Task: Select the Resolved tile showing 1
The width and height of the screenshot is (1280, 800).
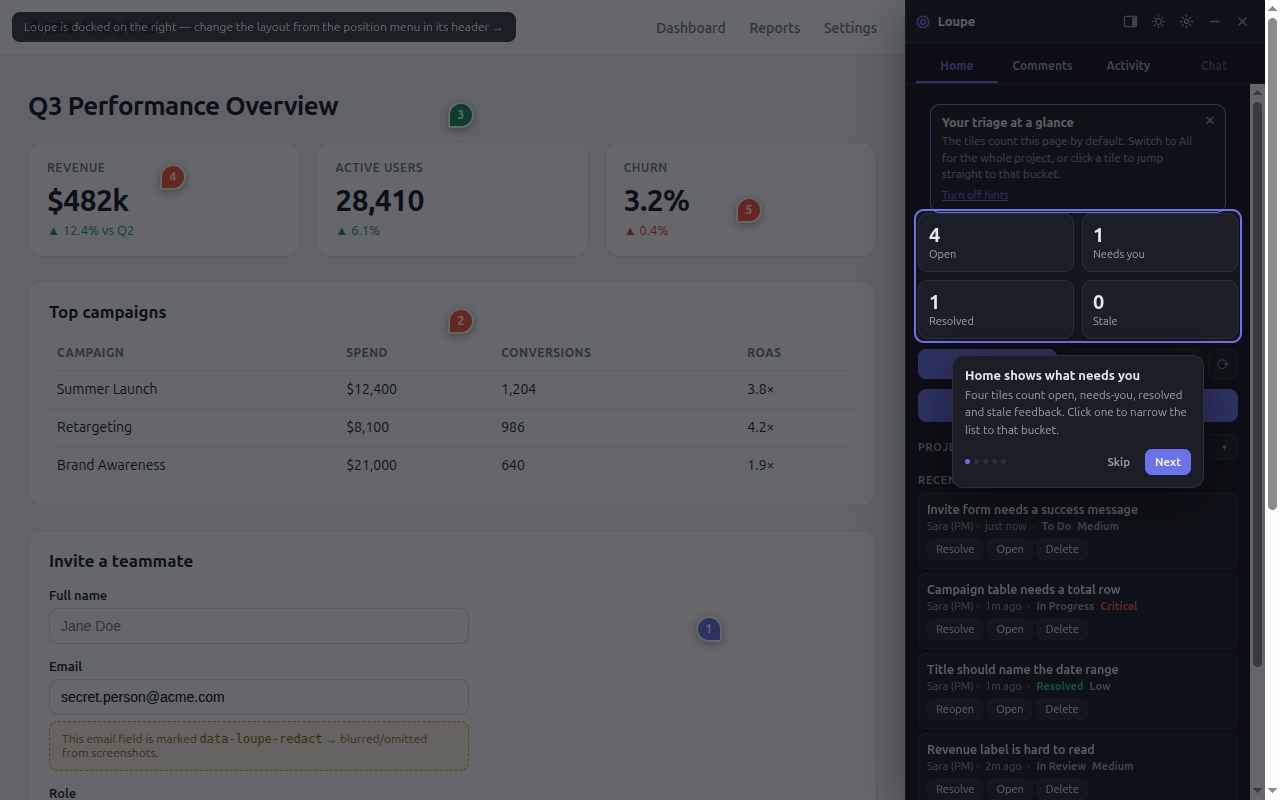Action: tap(996, 309)
